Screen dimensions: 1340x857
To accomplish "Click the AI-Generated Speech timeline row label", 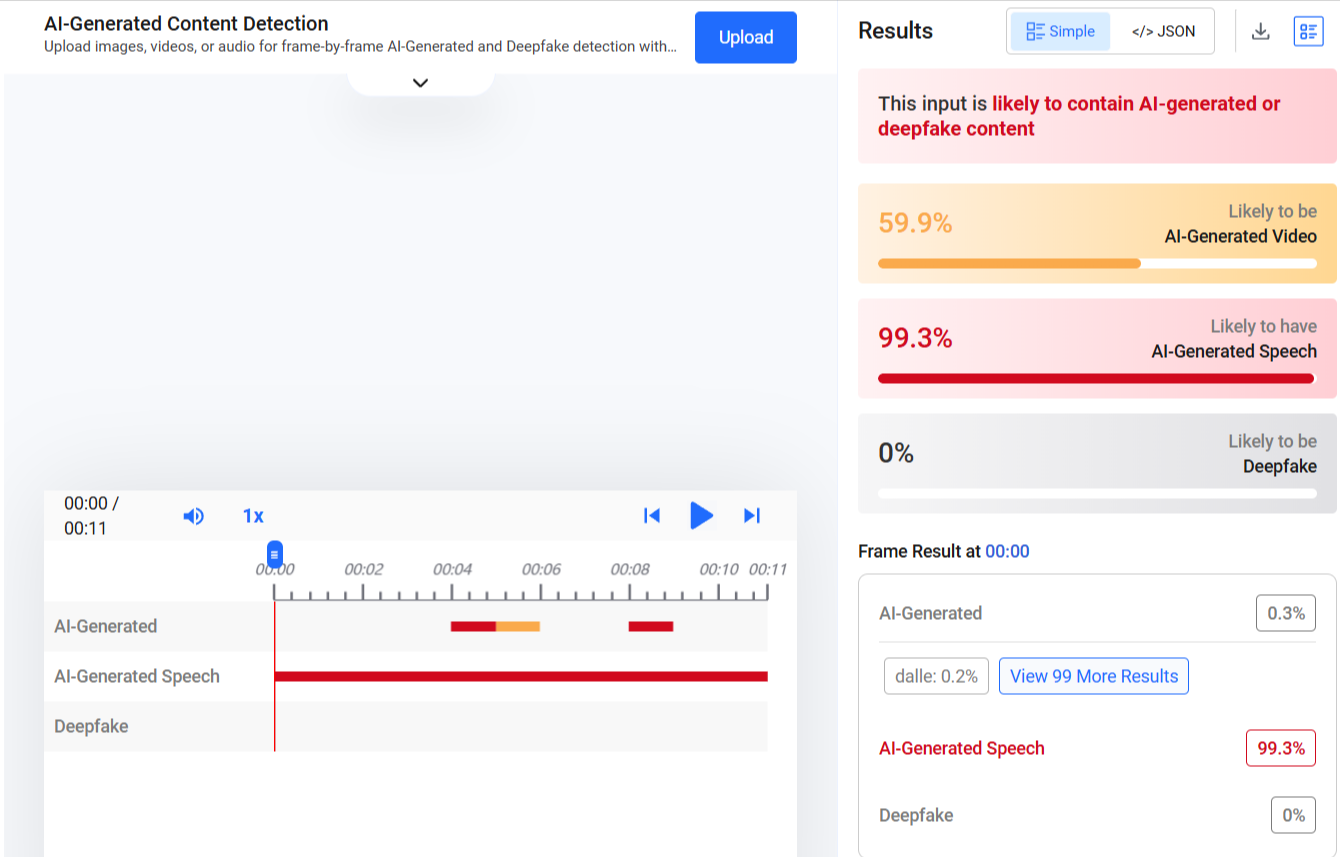I will point(137,677).
